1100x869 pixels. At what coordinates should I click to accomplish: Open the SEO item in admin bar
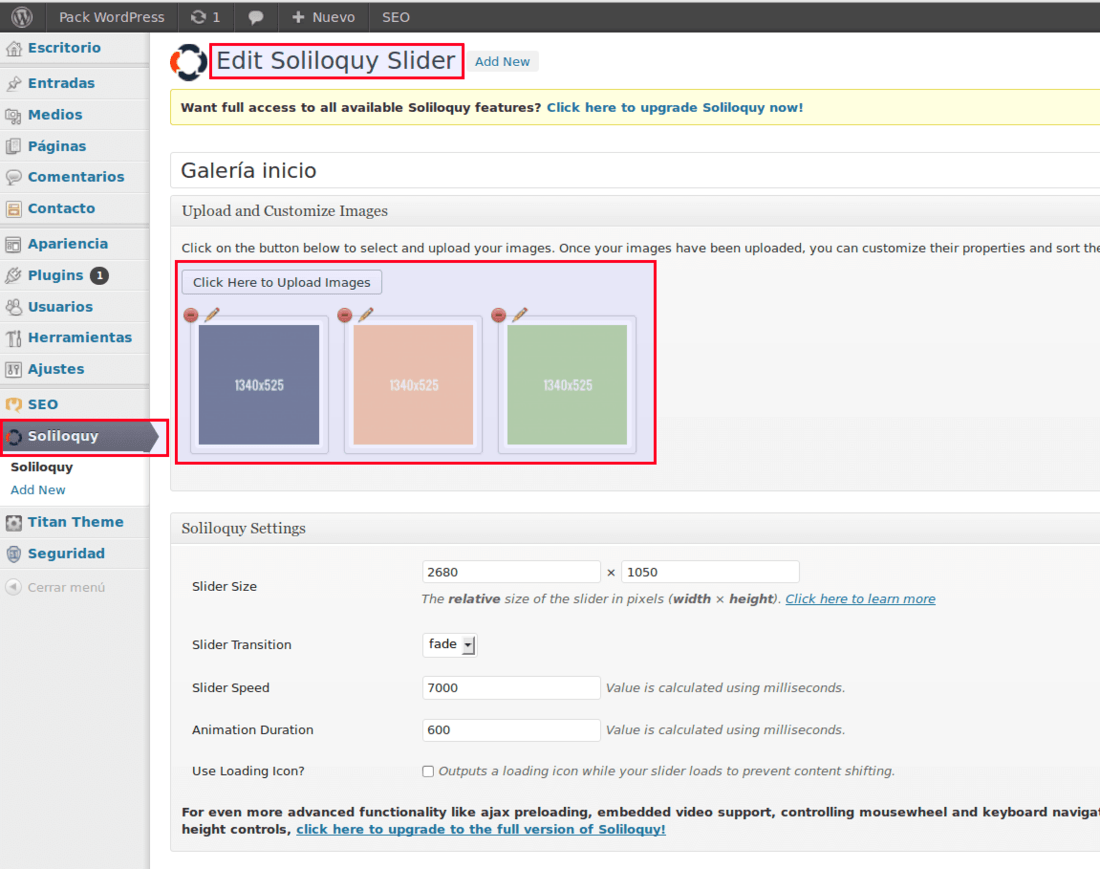point(396,17)
